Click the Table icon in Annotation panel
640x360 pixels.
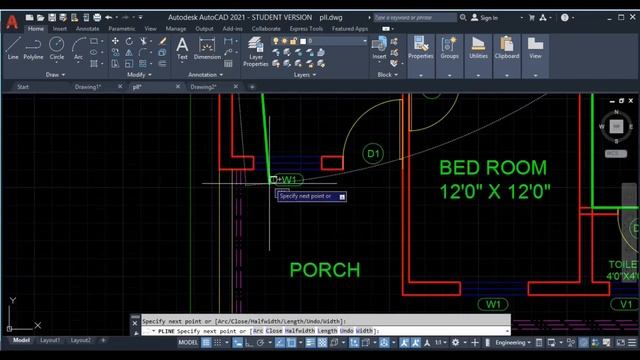tap(228, 64)
